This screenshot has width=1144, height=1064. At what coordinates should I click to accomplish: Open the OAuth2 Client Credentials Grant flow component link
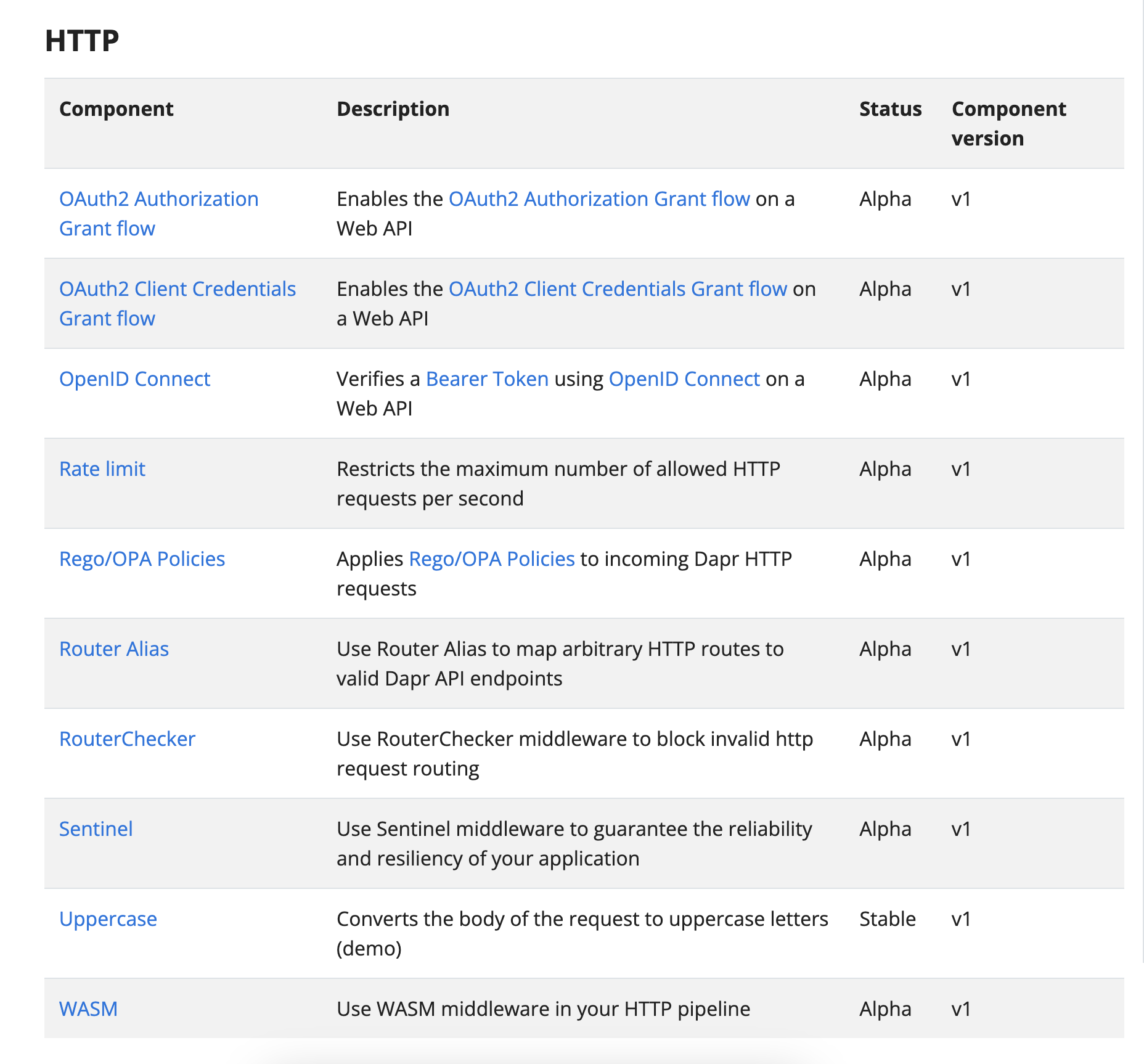click(x=178, y=303)
